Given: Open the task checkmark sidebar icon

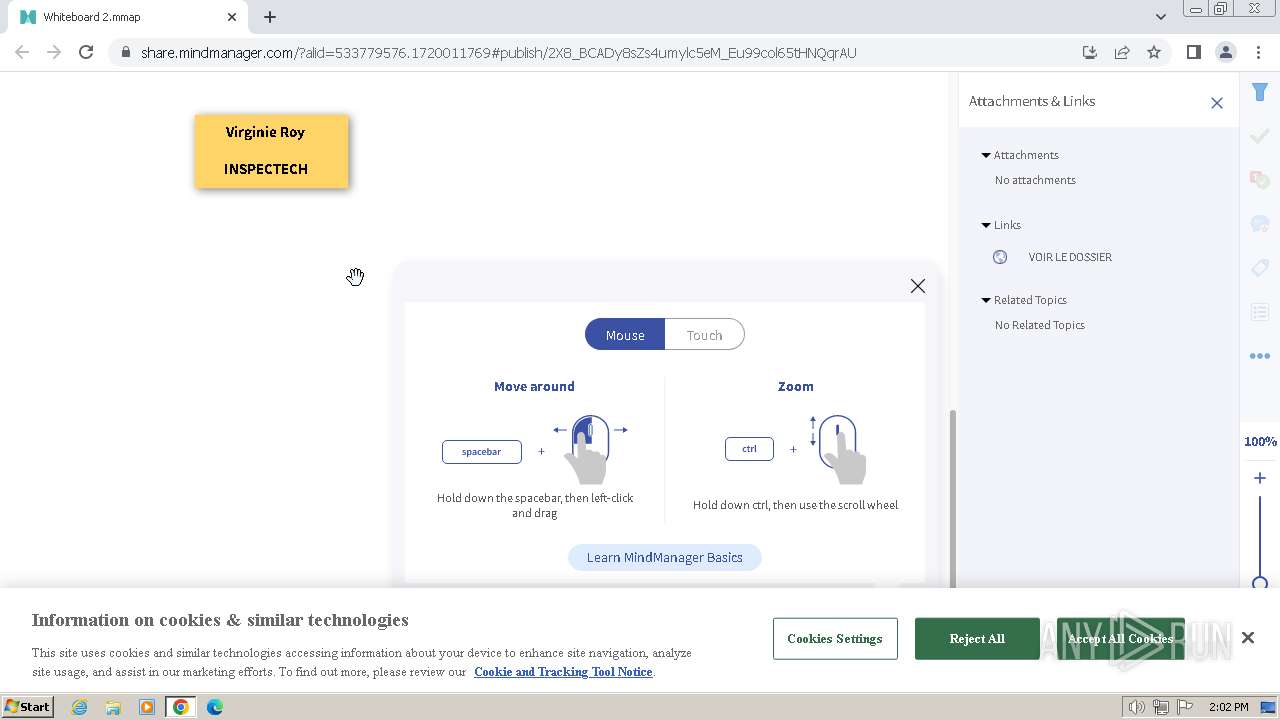Looking at the screenshot, I should click(1259, 137).
